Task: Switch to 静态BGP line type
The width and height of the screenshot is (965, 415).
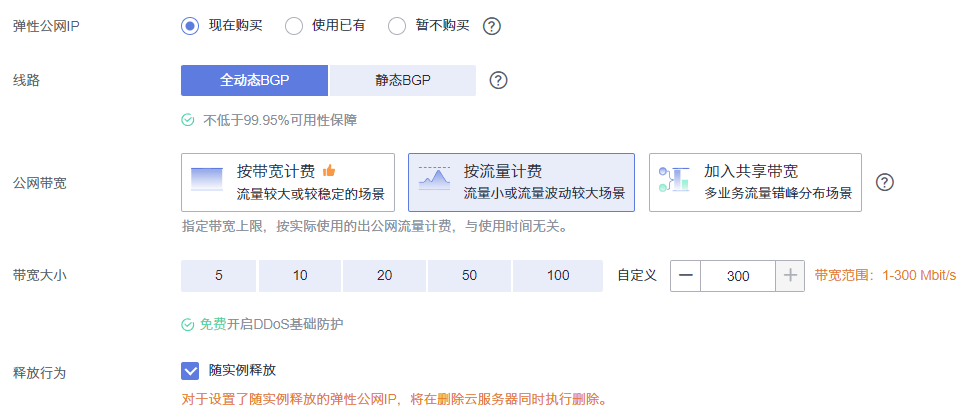Action: pyautogui.click(x=403, y=80)
